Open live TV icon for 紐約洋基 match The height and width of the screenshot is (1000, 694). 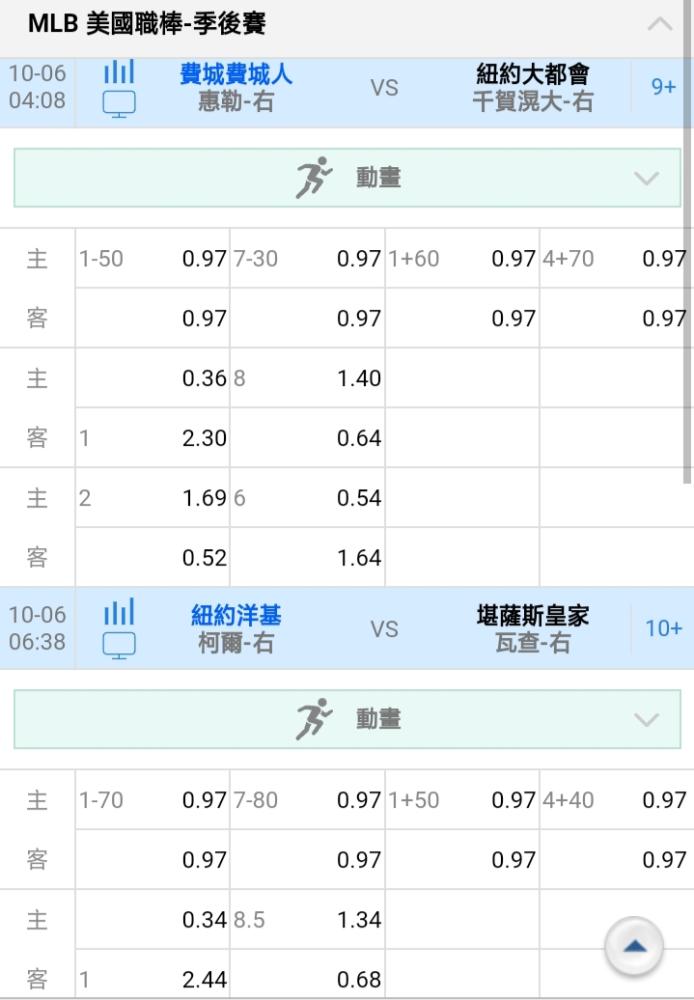click(x=119, y=645)
